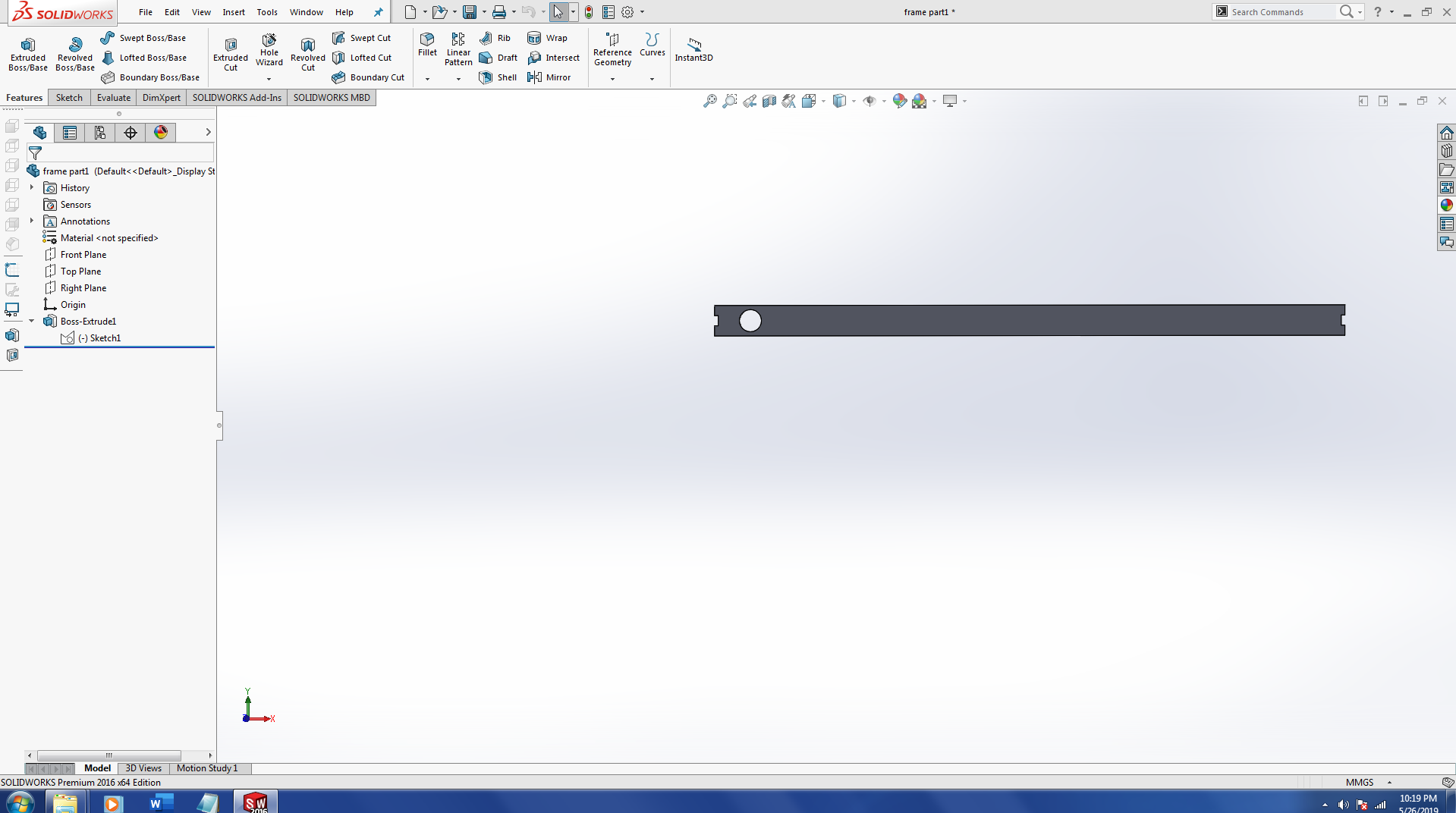1456x813 pixels.
Task: Select the Mirror feature
Action: (x=549, y=77)
